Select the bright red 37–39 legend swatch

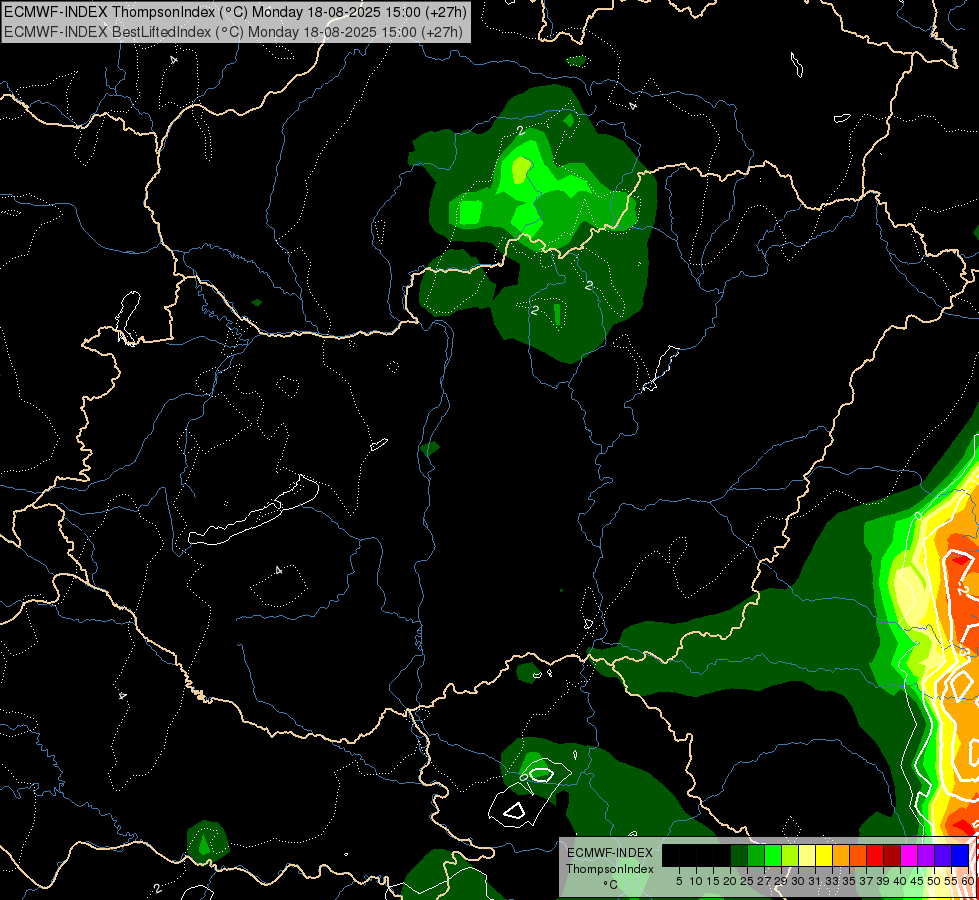click(875, 855)
